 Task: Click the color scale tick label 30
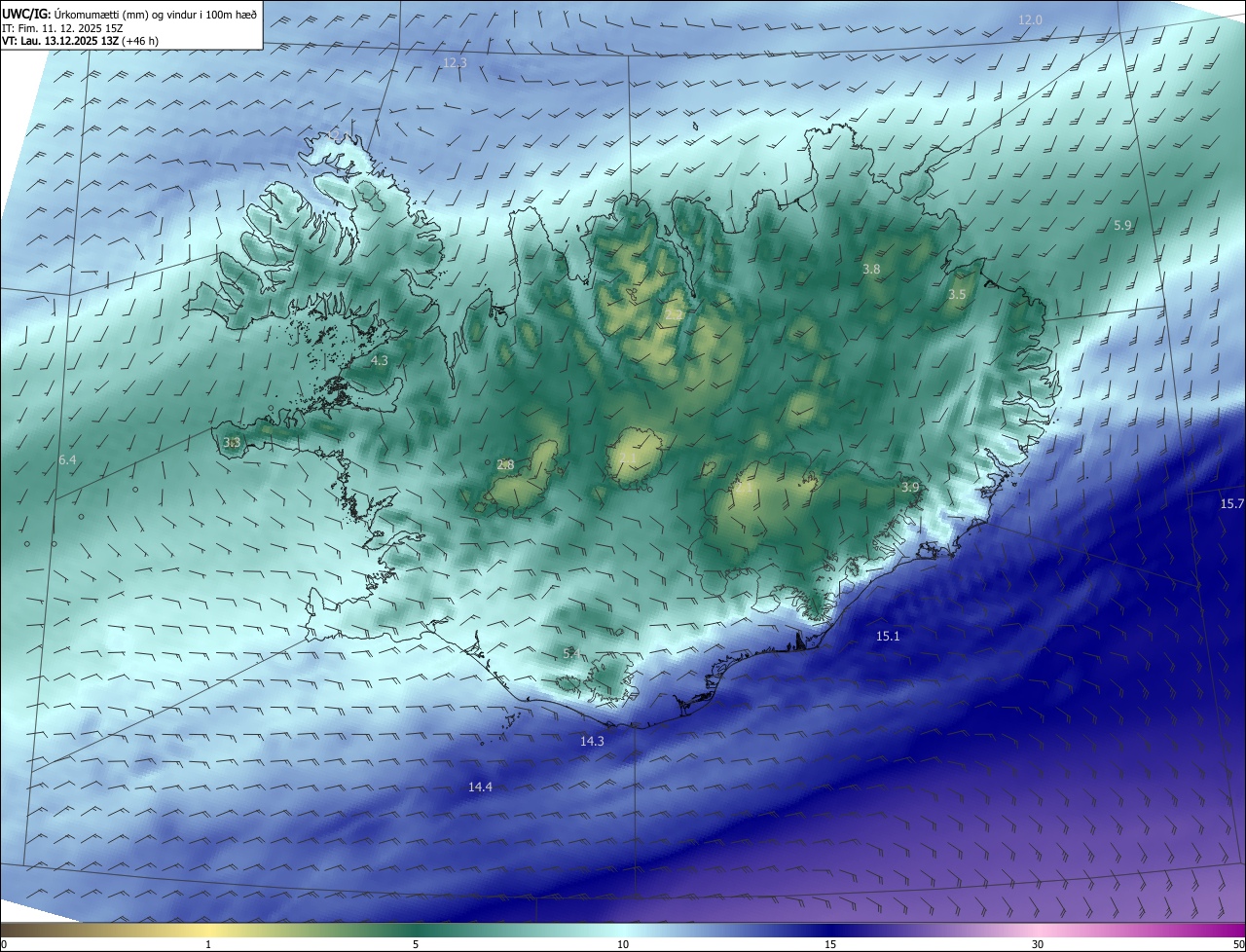(1038, 944)
